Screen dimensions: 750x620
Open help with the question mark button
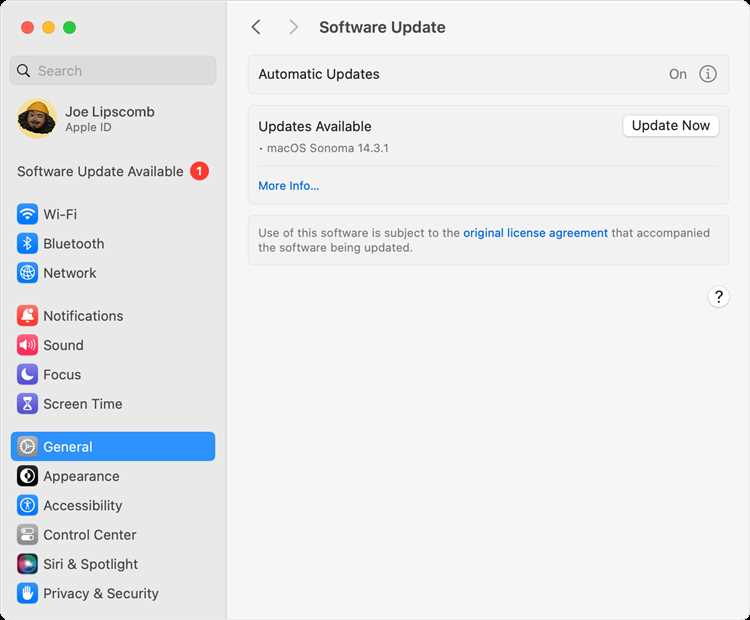tap(718, 297)
